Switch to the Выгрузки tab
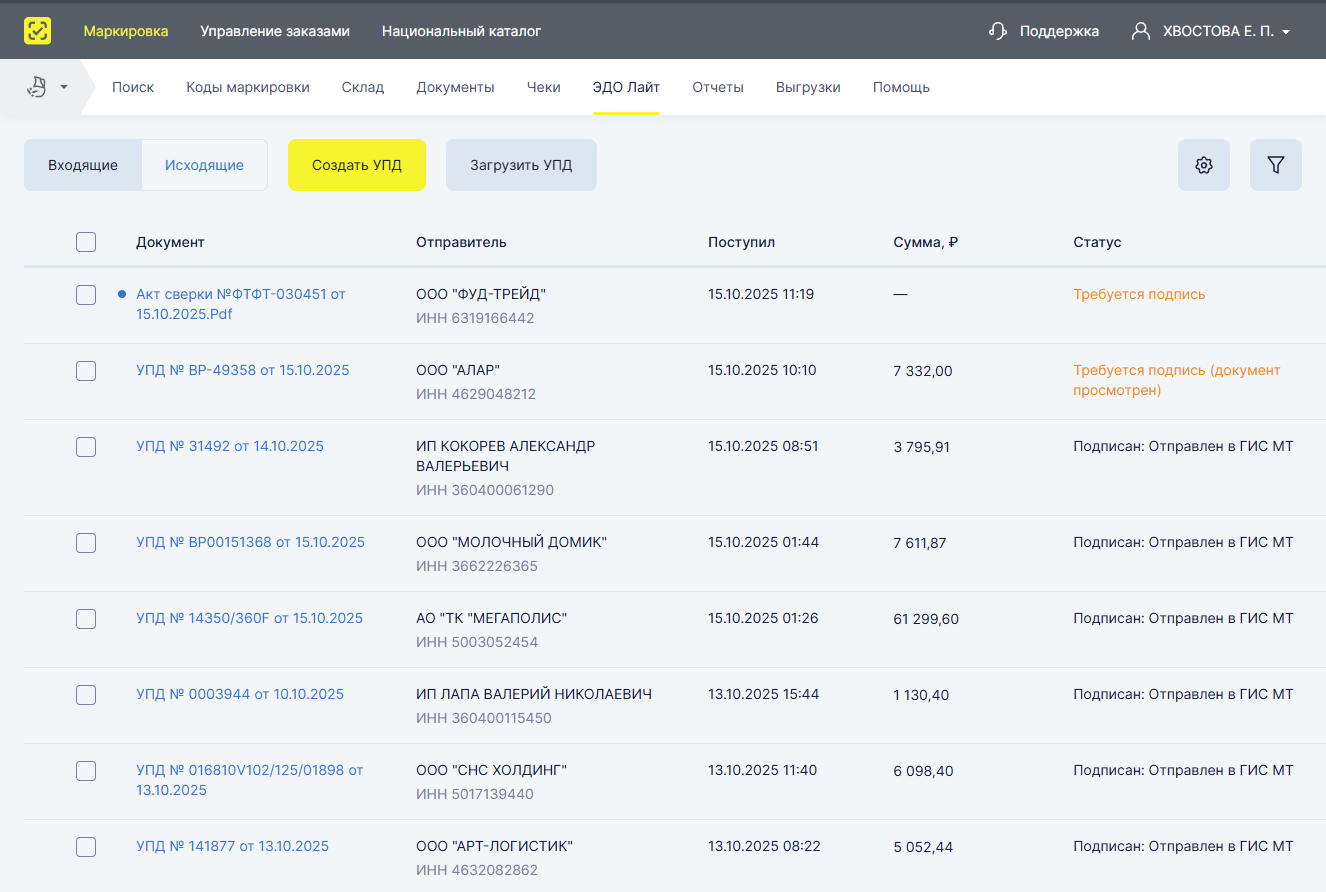This screenshot has height=892, width=1326. 808,87
